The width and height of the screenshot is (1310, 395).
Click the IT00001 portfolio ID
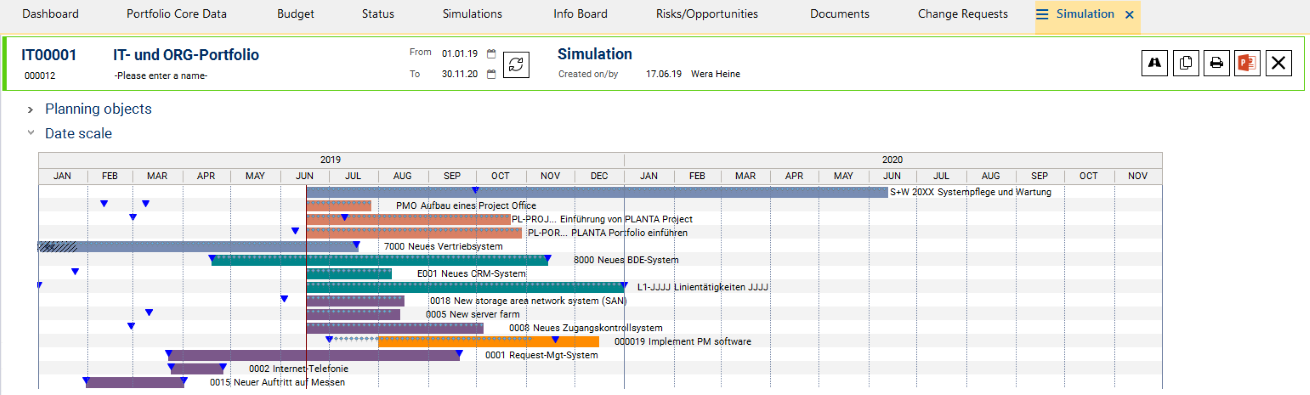(49, 55)
